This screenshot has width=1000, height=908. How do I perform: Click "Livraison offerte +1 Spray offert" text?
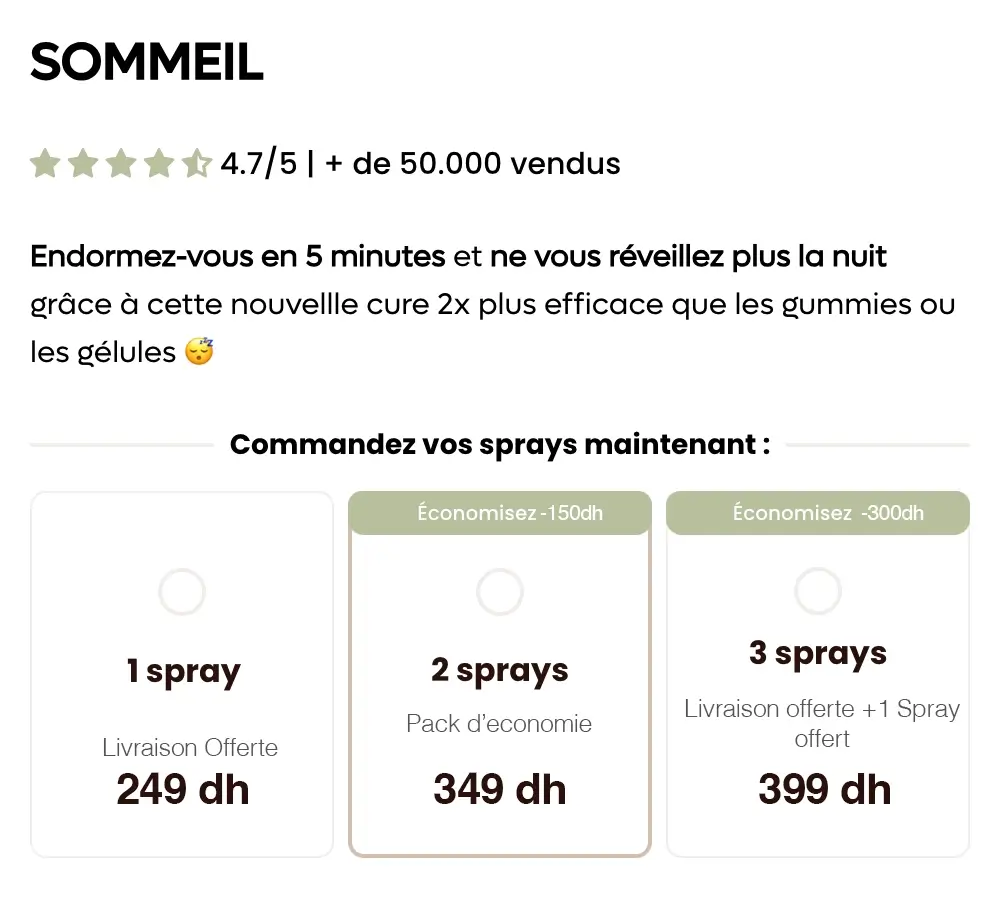tap(821, 724)
